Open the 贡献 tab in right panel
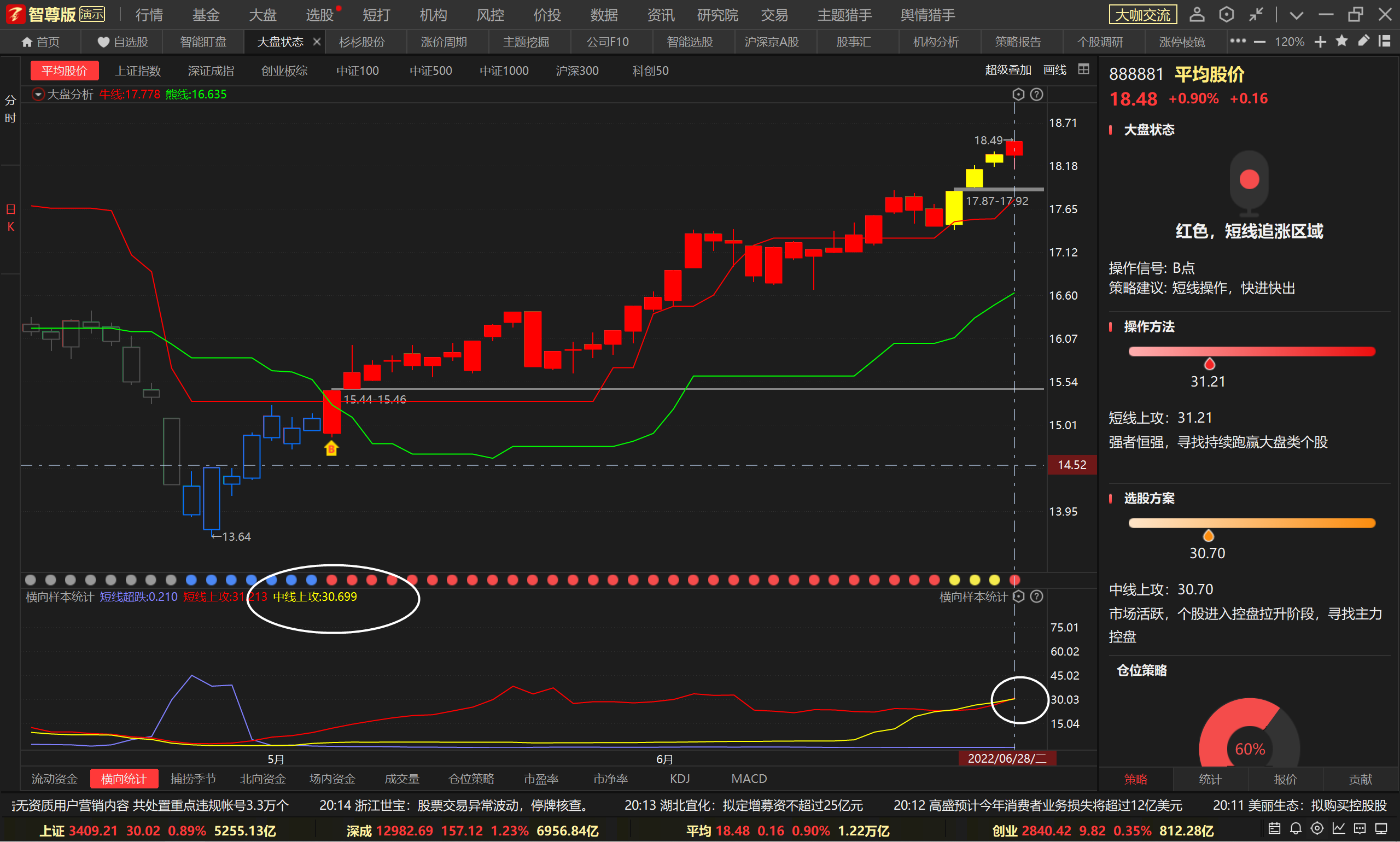This screenshot has width=1400, height=842. coord(1360,779)
